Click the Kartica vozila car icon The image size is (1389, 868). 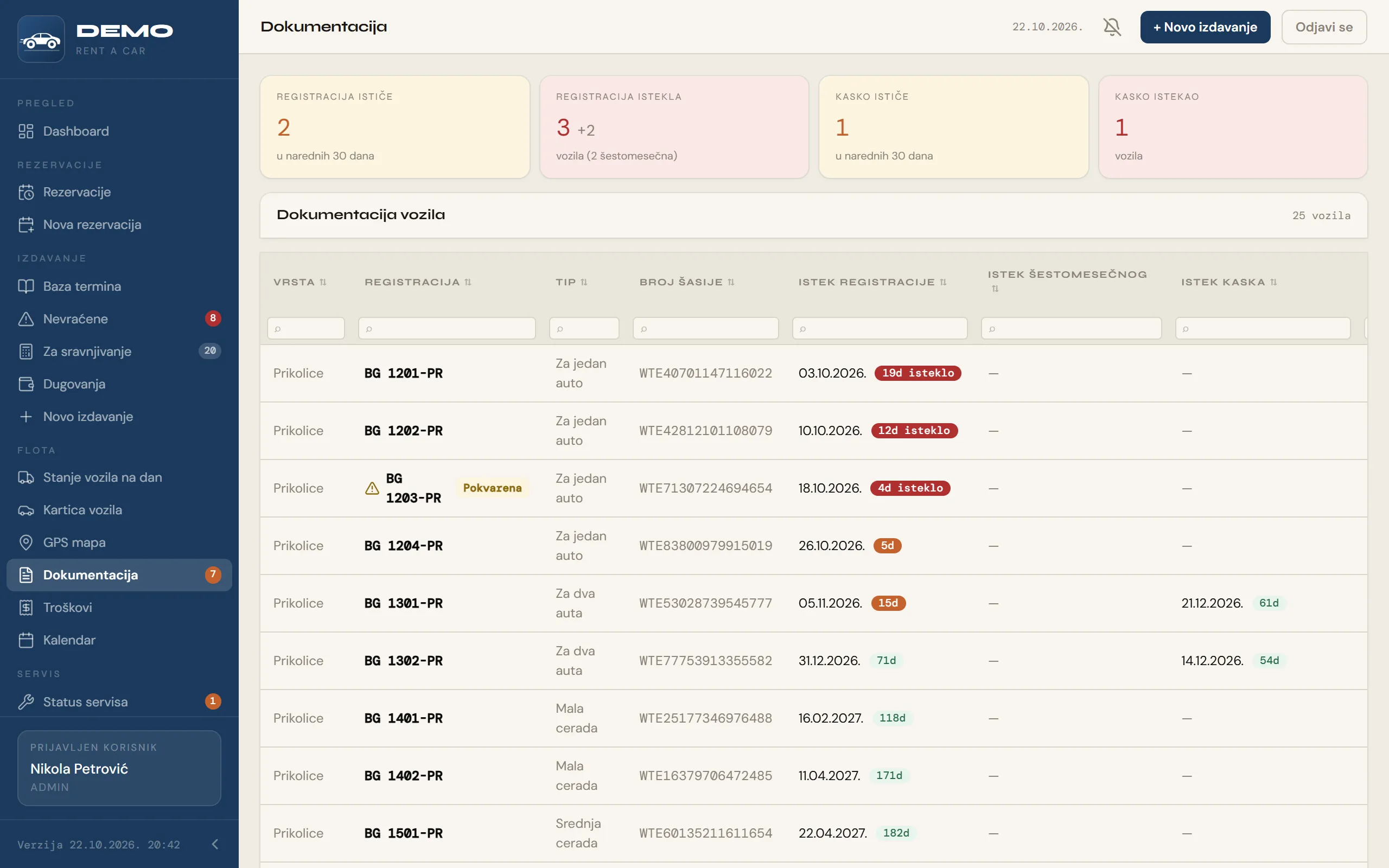pyautogui.click(x=26, y=510)
